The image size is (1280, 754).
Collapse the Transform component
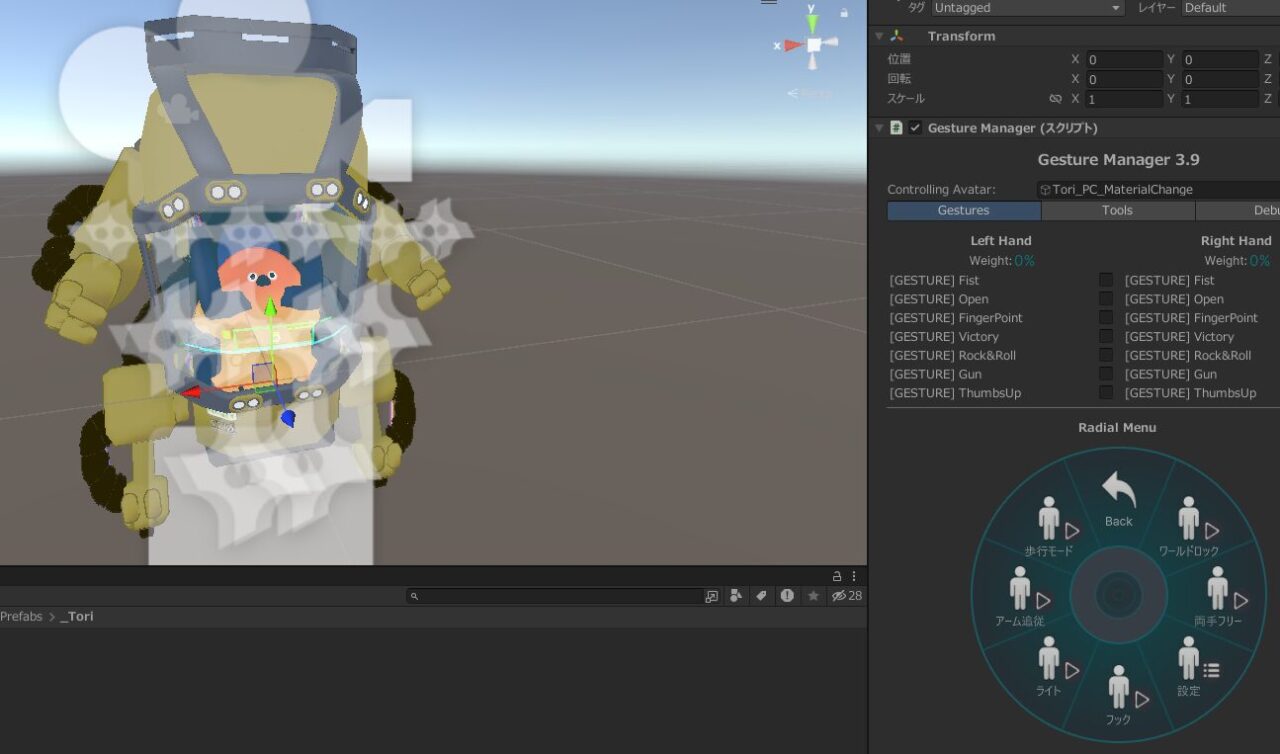coord(879,36)
